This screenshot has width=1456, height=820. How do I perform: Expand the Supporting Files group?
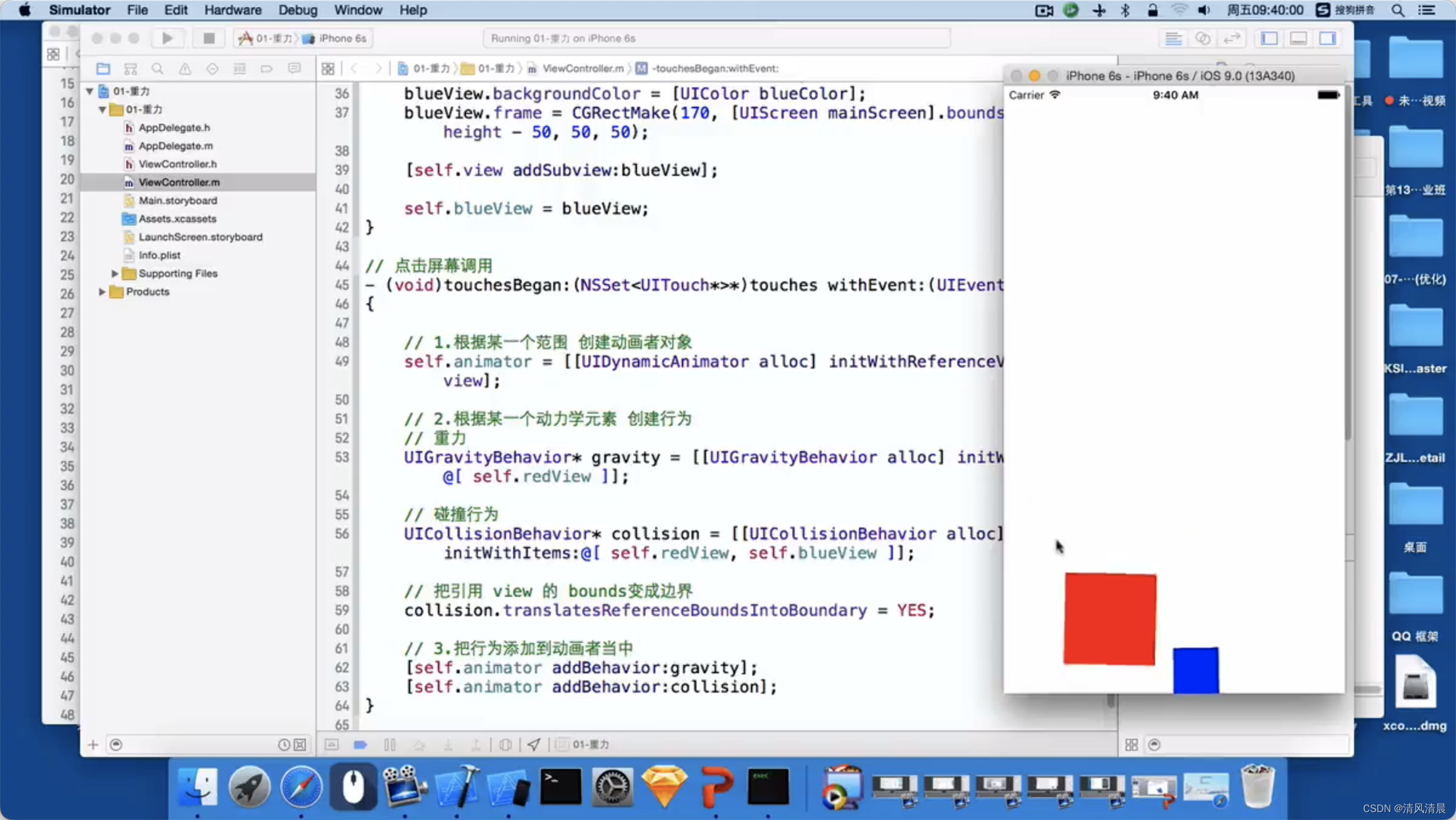pos(115,274)
